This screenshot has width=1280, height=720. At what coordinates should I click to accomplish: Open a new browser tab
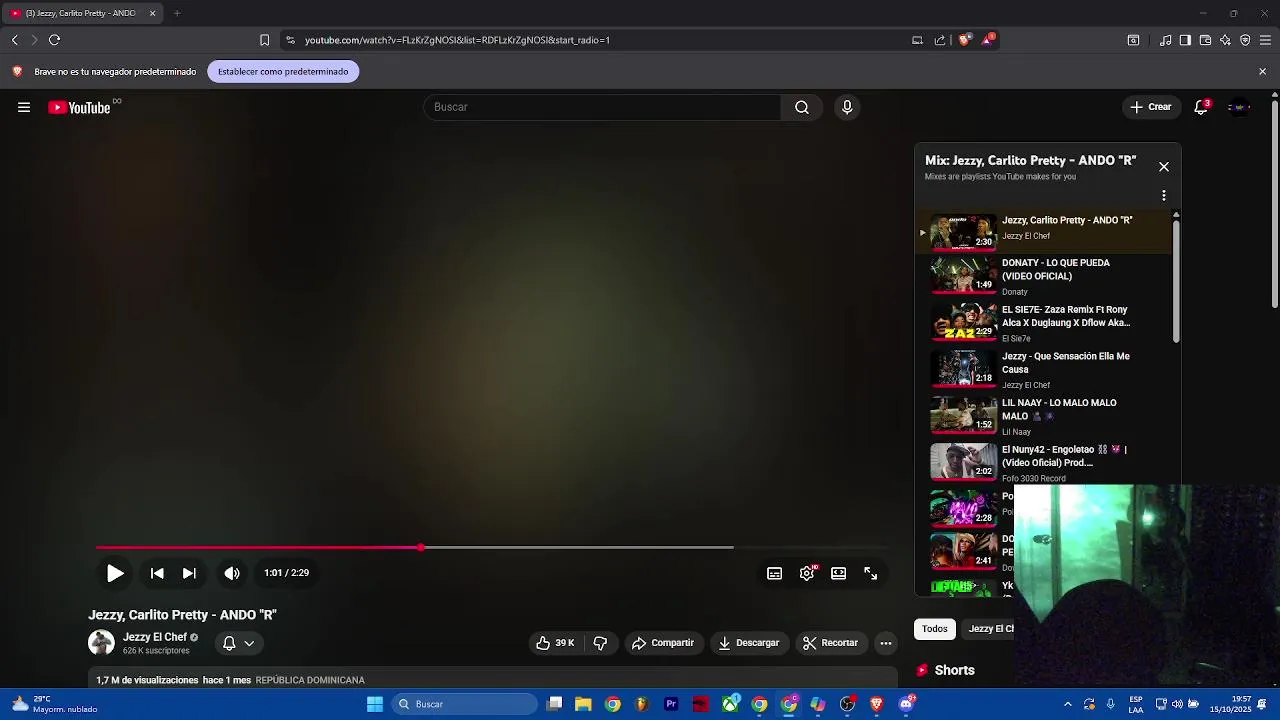coord(177,13)
